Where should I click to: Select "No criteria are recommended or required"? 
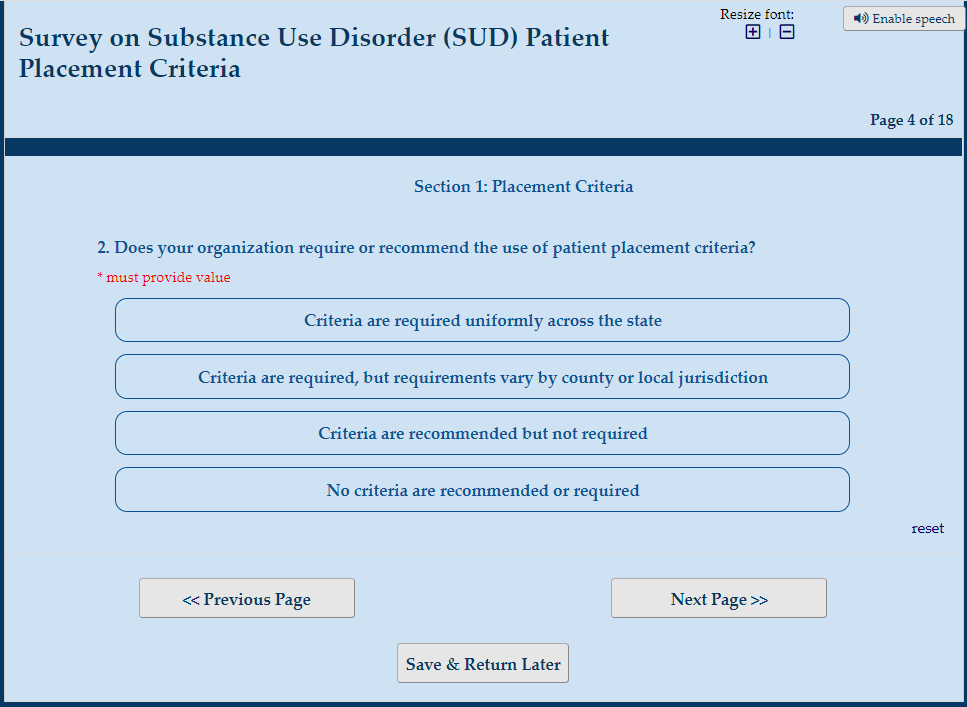point(482,490)
